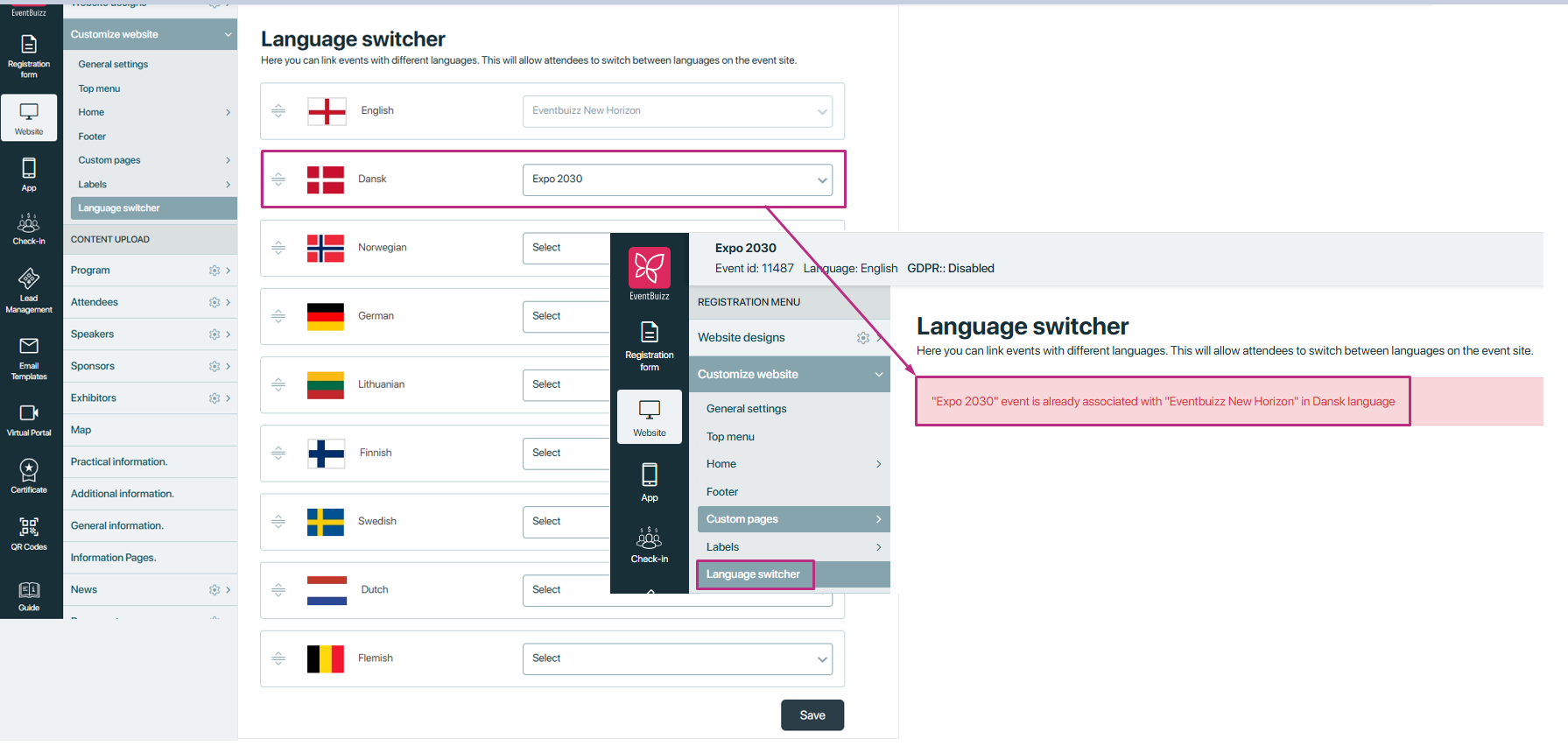Open the Dansk event dropdown showing Expo 2030
This screenshot has height=746, width=1568.
678,179
